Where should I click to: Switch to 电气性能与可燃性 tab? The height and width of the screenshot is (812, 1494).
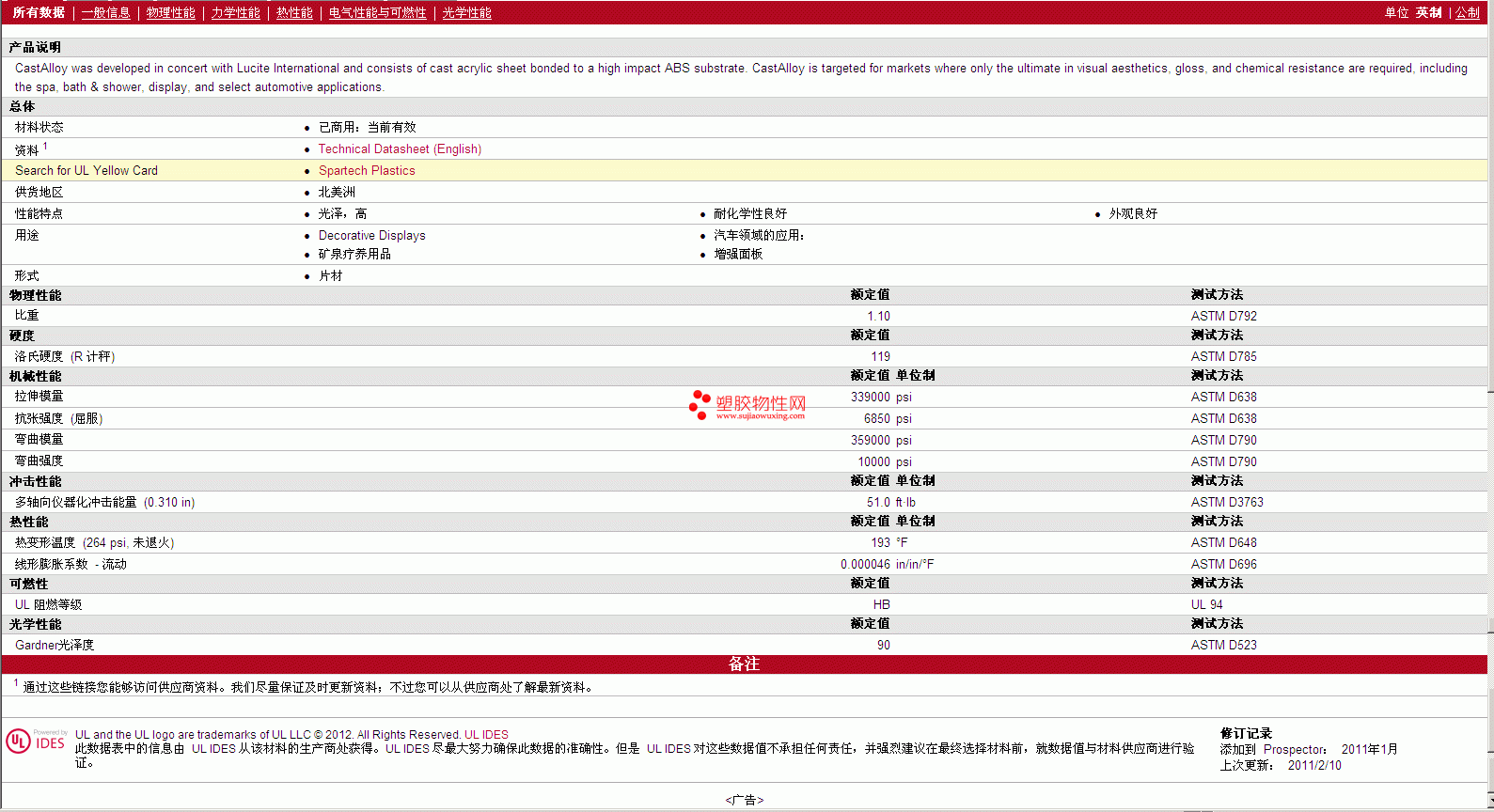click(378, 12)
